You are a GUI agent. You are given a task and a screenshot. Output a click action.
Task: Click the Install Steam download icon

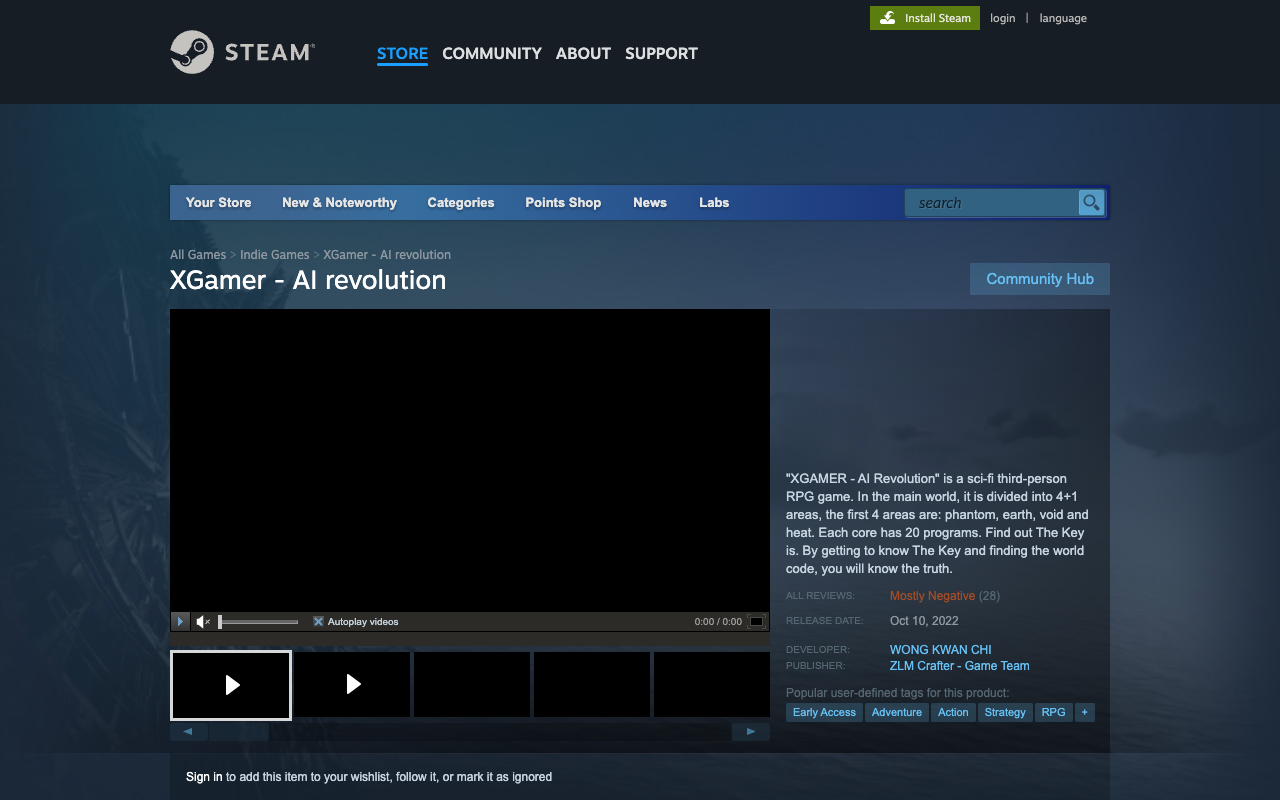tap(888, 18)
